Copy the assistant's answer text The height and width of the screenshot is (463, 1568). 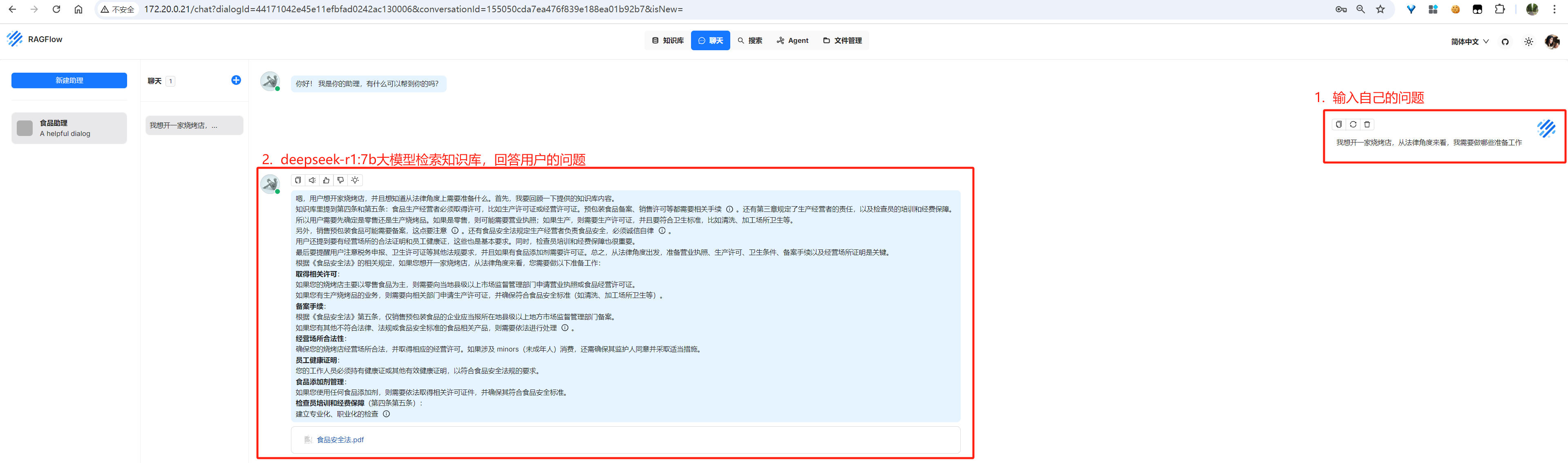[297, 180]
